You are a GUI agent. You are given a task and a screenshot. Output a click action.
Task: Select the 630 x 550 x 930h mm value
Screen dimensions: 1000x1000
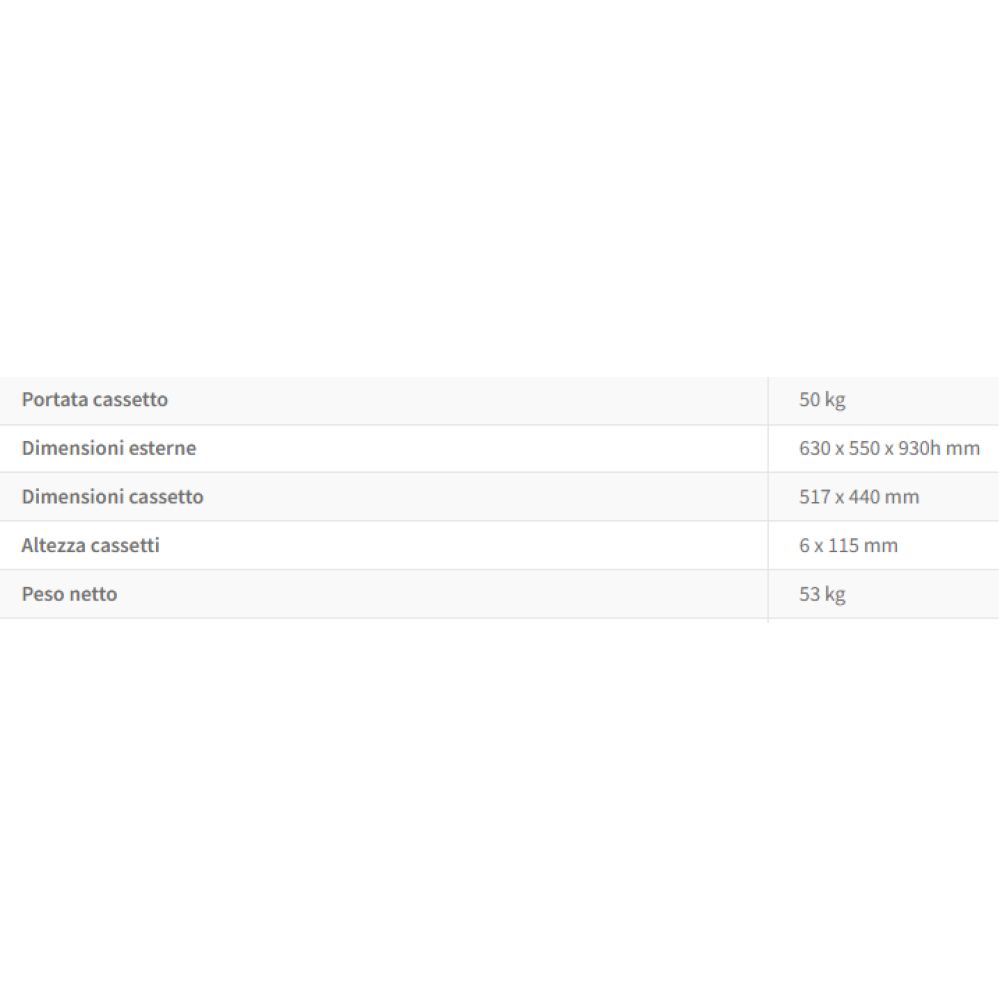point(889,448)
